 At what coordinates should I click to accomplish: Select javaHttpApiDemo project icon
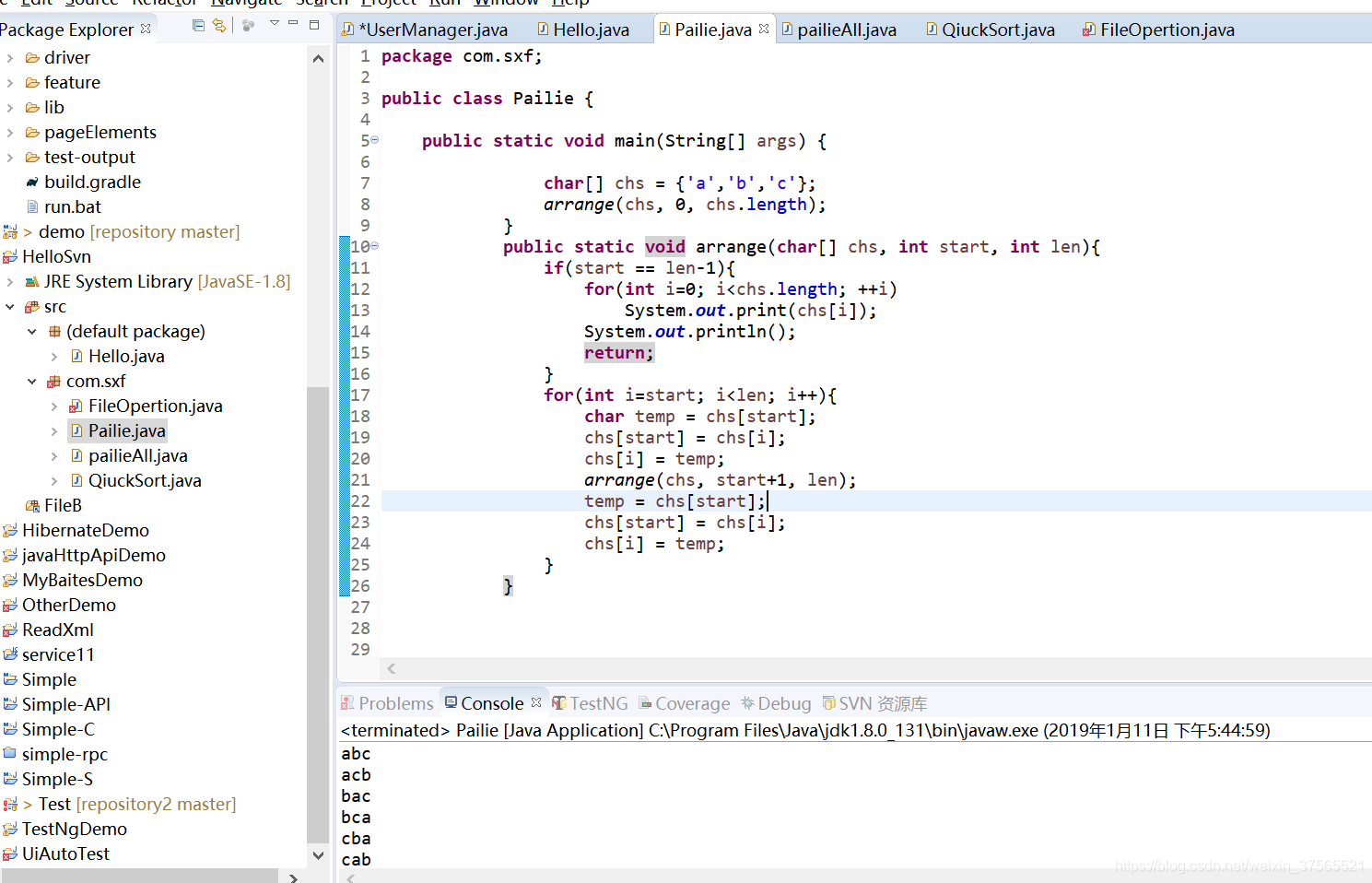(x=10, y=556)
